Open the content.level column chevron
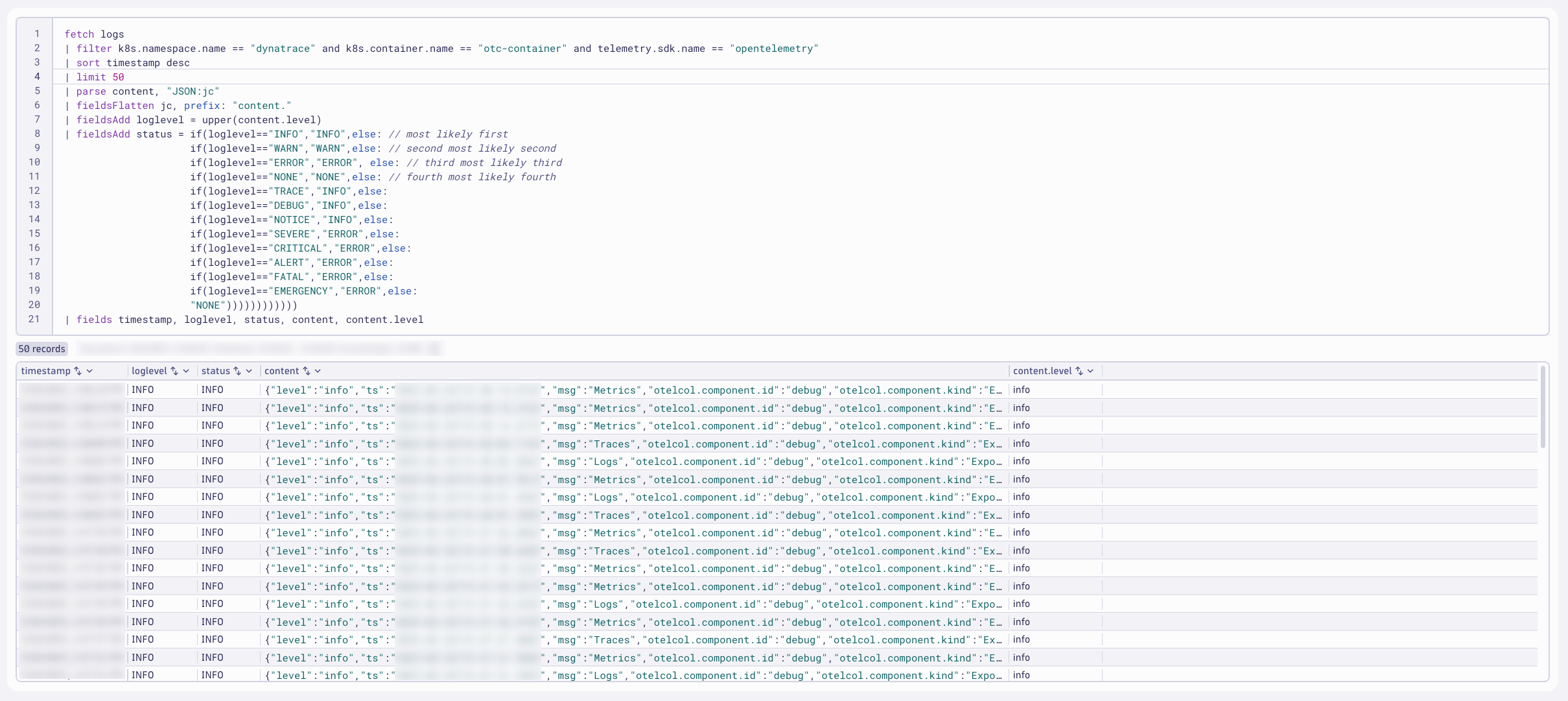Screen dimensions: 1568x701 [1091, 371]
